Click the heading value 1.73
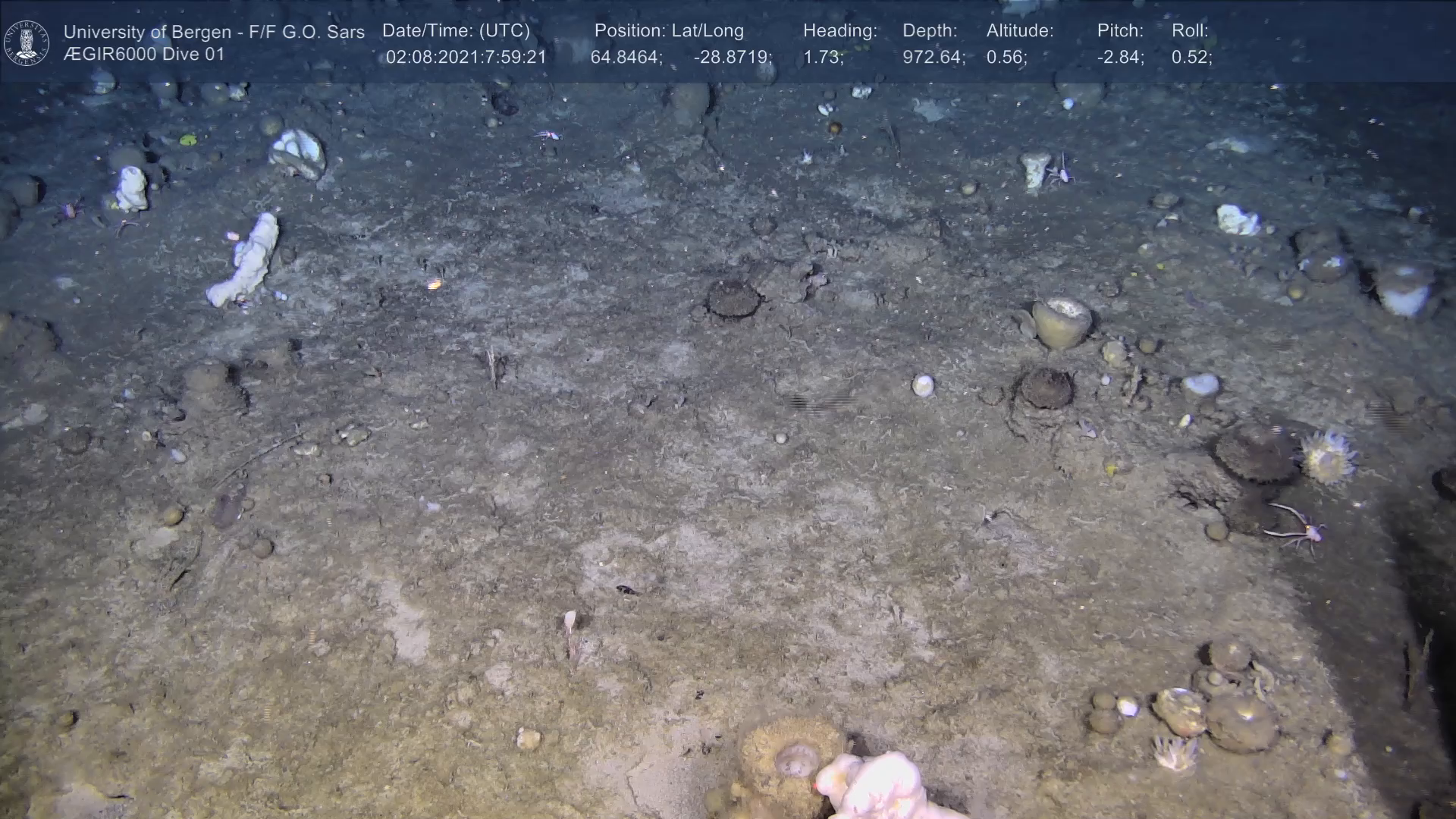1456x819 pixels. click(823, 58)
